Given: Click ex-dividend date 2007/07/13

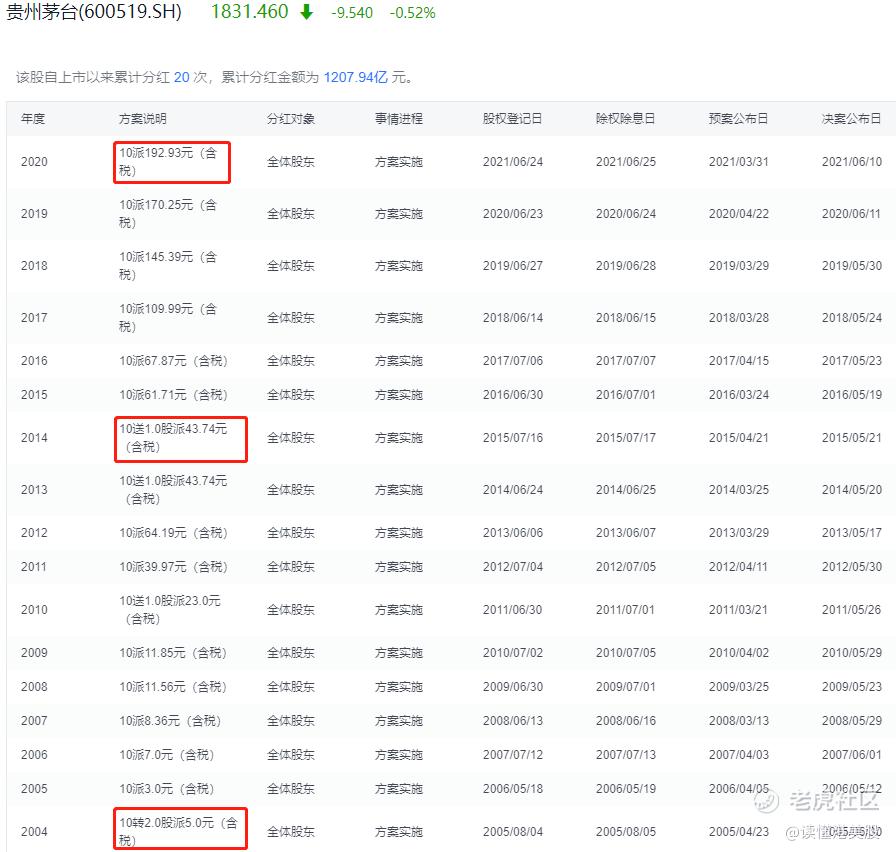Looking at the screenshot, I should pyautogui.click(x=626, y=755).
